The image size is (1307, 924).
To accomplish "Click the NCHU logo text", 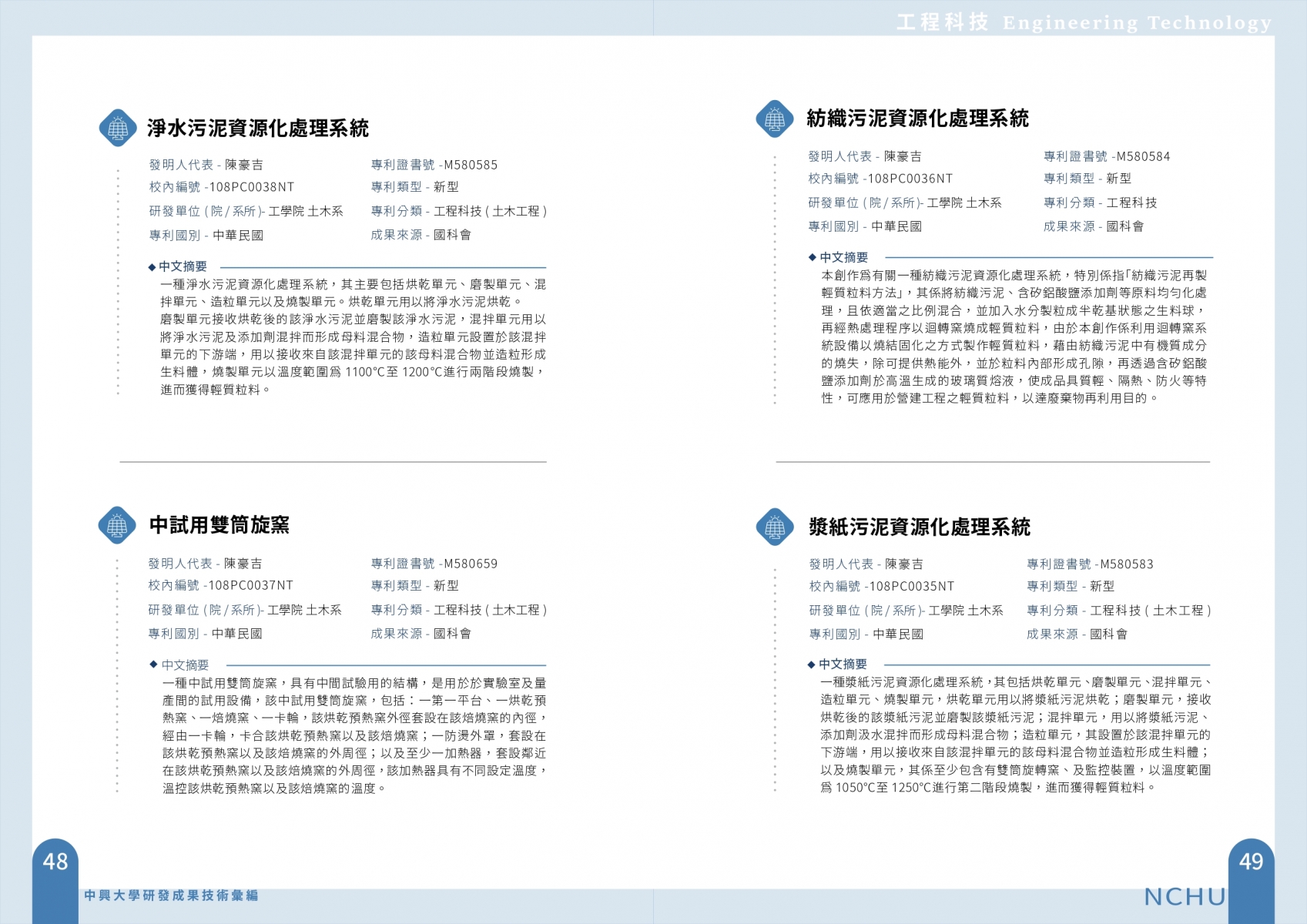I will coord(1185,897).
